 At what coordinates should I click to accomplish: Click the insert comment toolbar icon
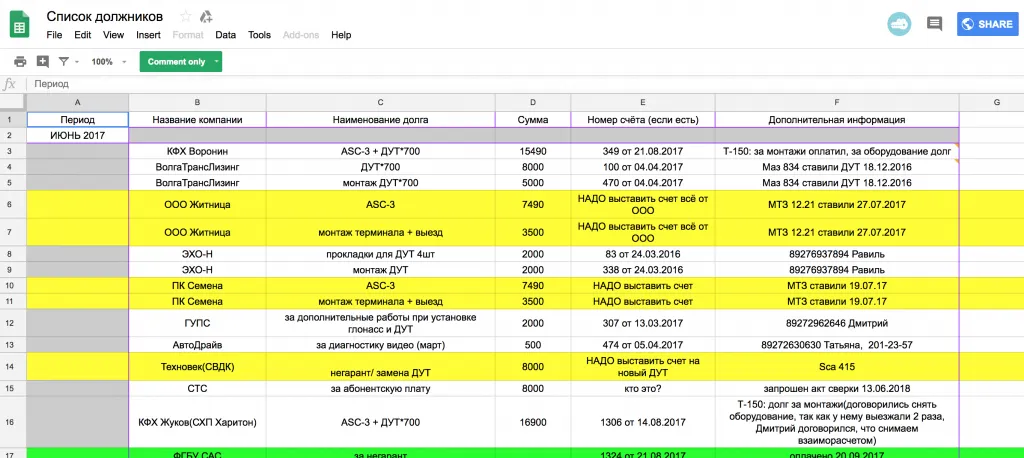pos(42,61)
